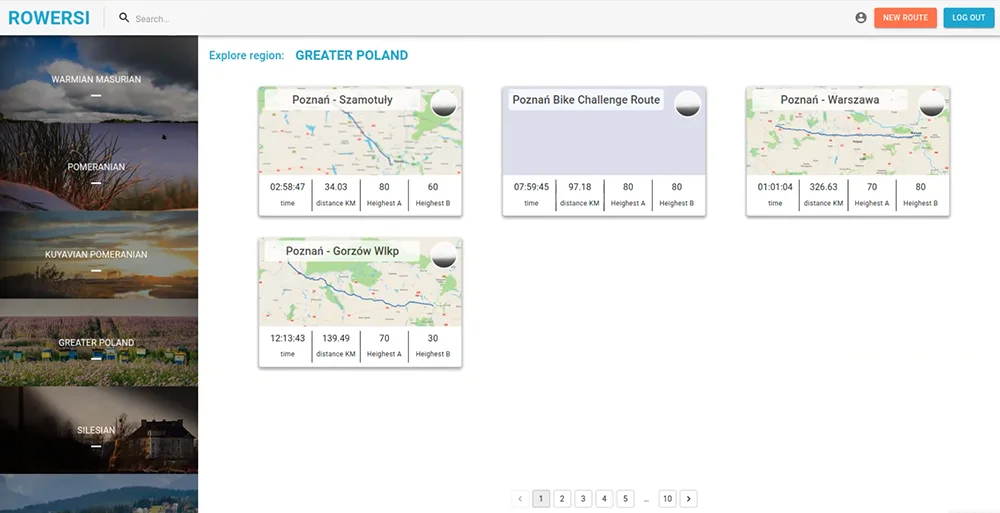Jump to pagination page 3
Screen dimensions: 1000x513
tap(583, 499)
